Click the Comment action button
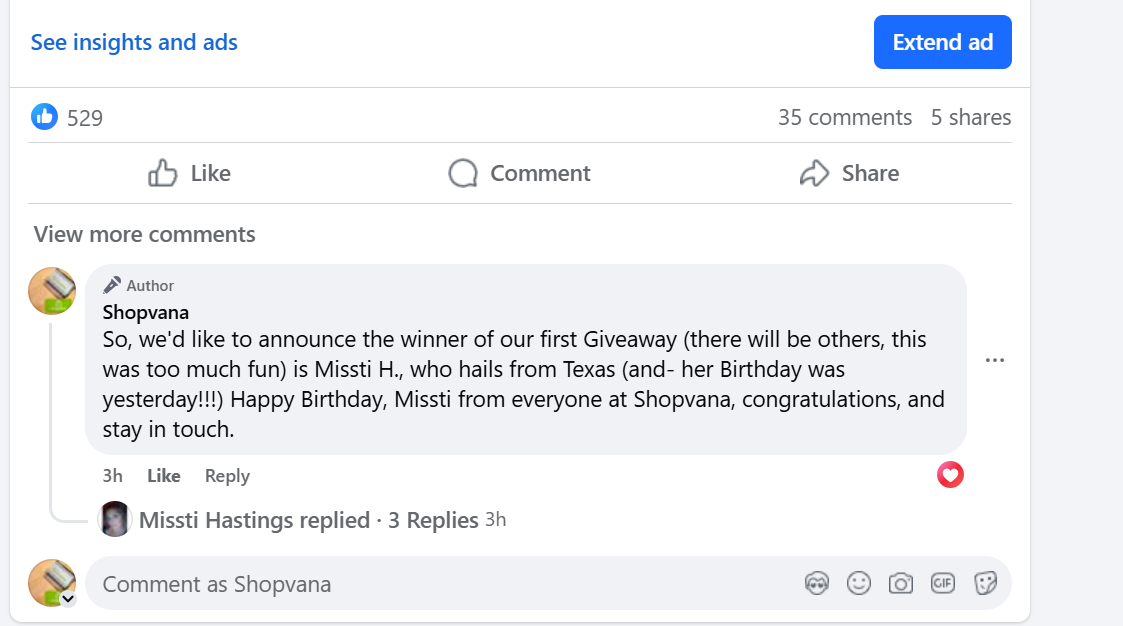This screenshot has width=1123, height=626. (520, 173)
